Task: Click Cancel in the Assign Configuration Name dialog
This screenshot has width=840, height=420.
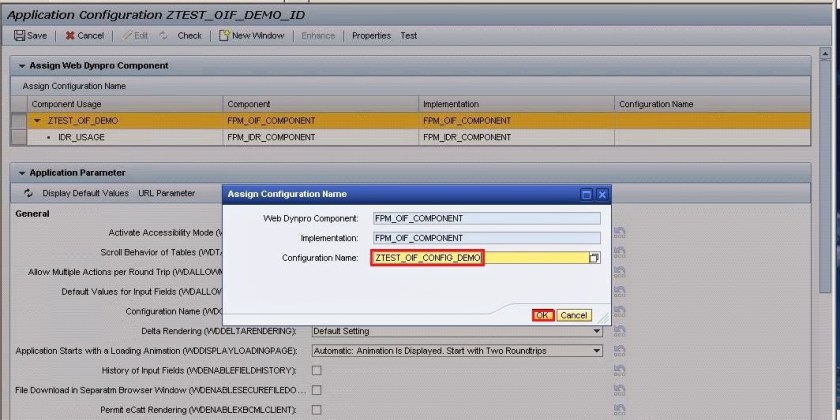Action: point(574,316)
